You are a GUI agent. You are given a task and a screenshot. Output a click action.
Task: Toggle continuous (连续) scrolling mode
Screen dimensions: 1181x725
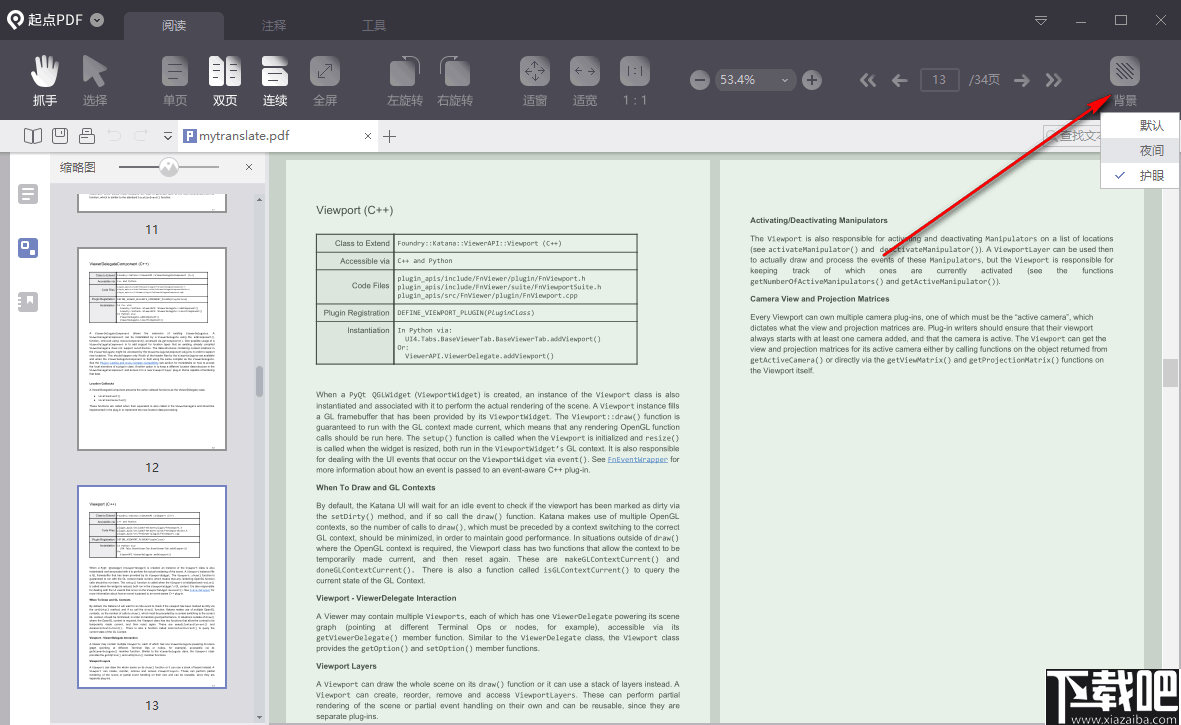(275, 80)
